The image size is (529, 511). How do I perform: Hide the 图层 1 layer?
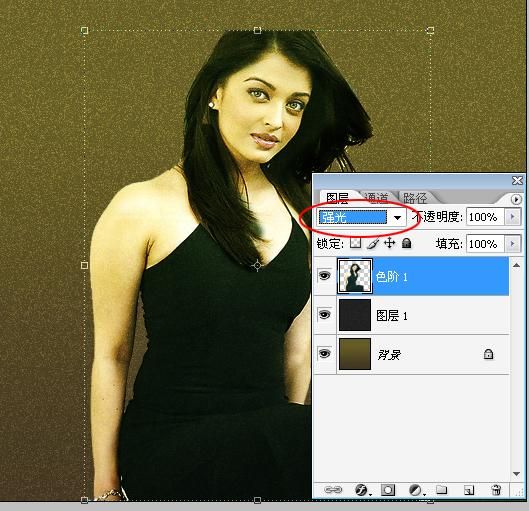click(324, 315)
